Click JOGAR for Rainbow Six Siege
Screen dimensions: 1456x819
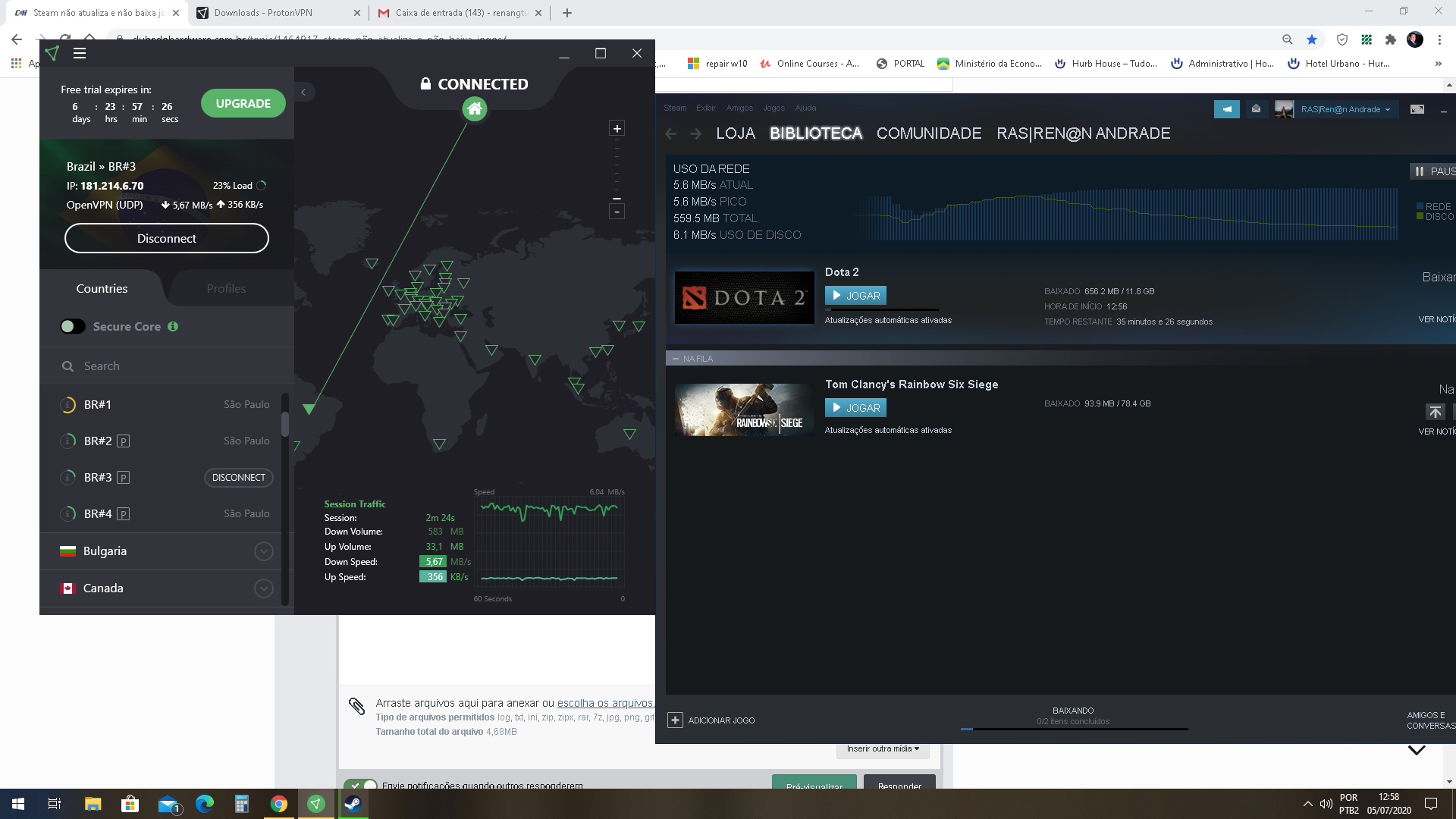click(855, 408)
